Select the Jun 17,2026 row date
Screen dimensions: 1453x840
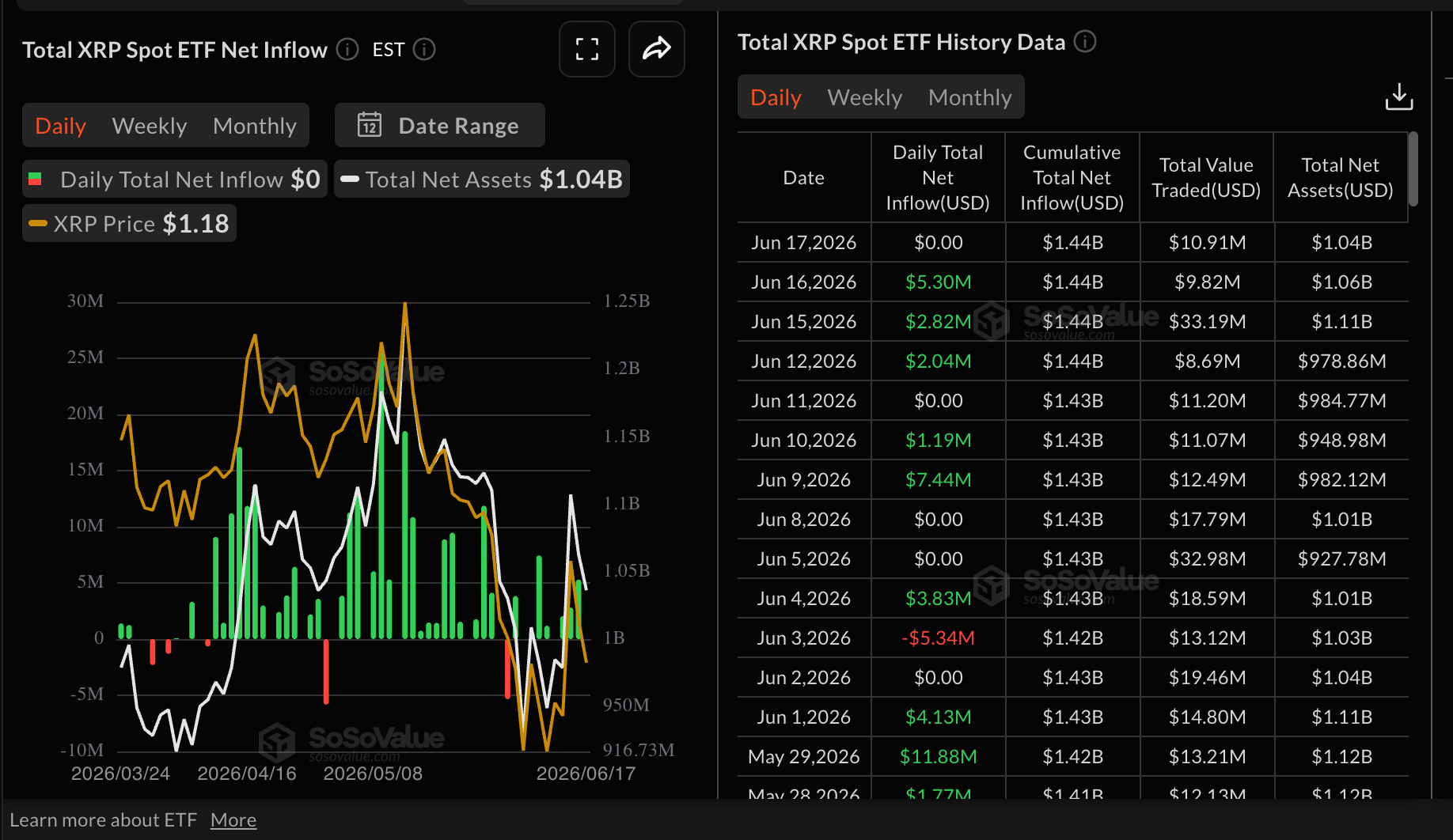[x=804, y=243]
